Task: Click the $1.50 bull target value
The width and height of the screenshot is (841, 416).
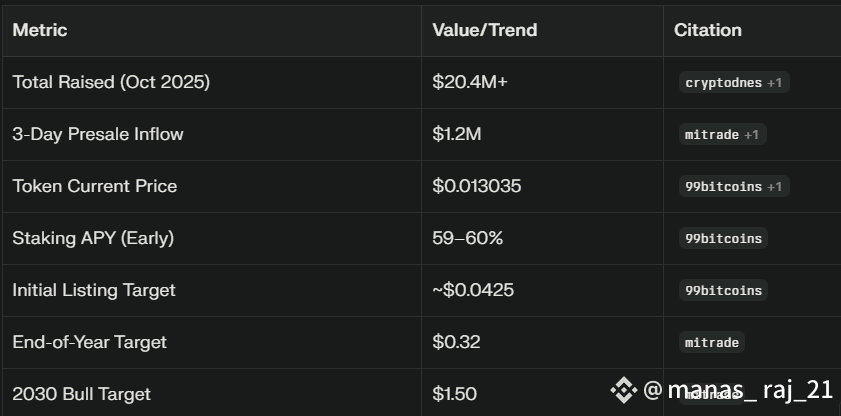Action: tap(454, 394)
